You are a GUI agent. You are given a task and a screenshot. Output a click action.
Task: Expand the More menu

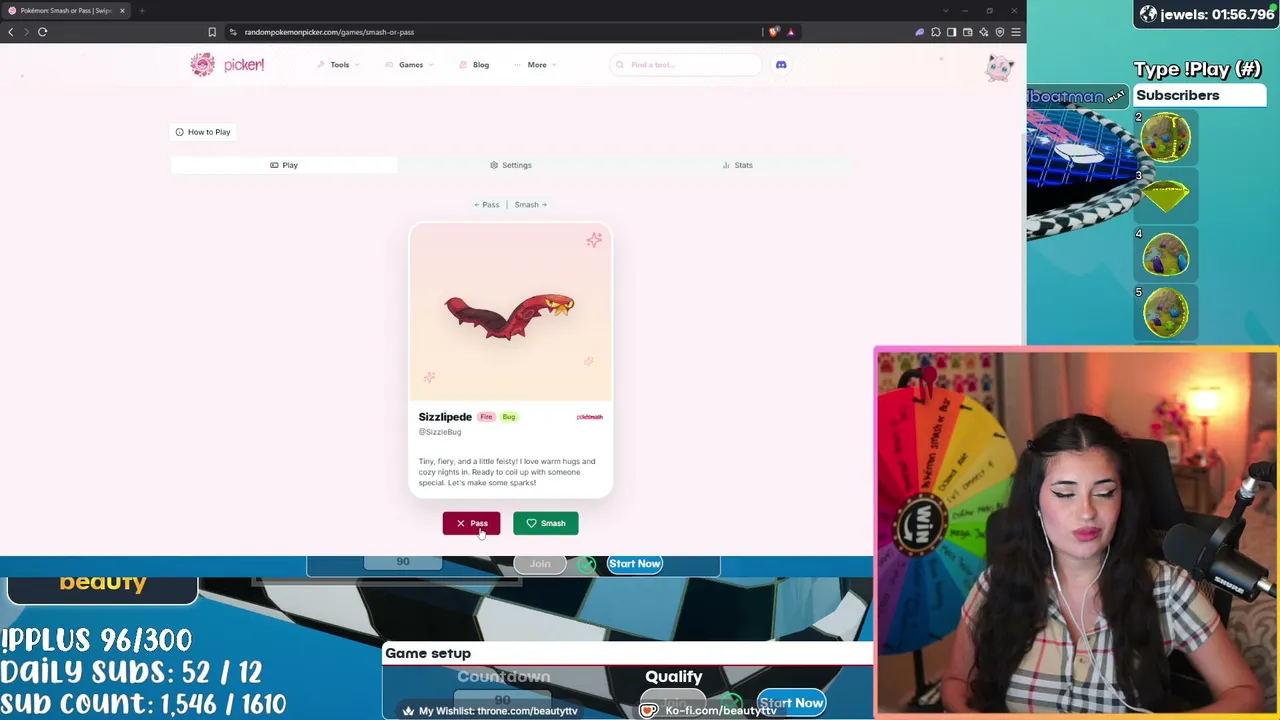[536, 65]
